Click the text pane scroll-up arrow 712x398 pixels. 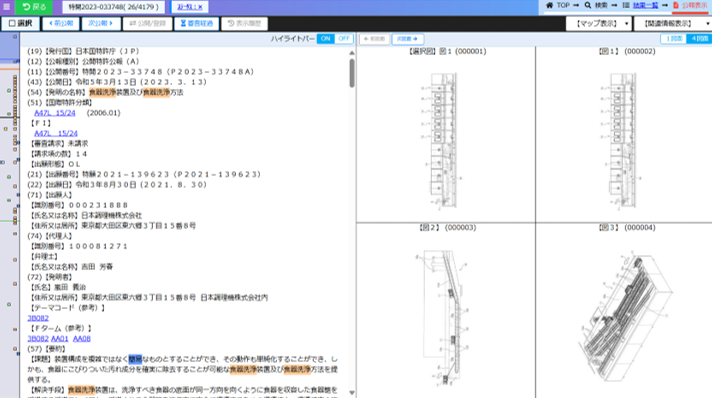(352, 53)
